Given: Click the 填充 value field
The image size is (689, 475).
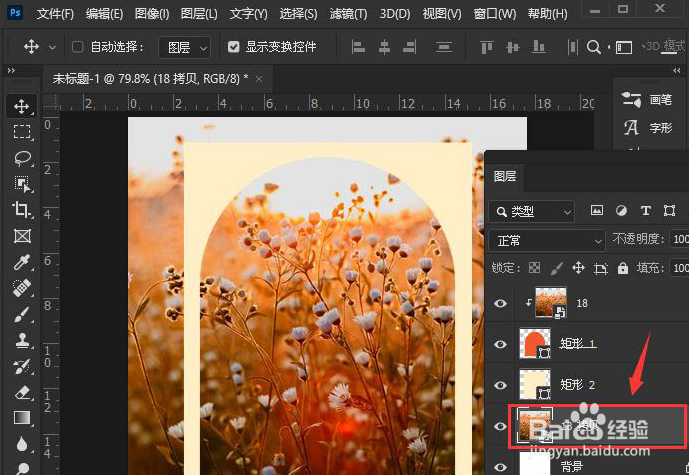Looking at the screenshot, I should click(679, 268).
